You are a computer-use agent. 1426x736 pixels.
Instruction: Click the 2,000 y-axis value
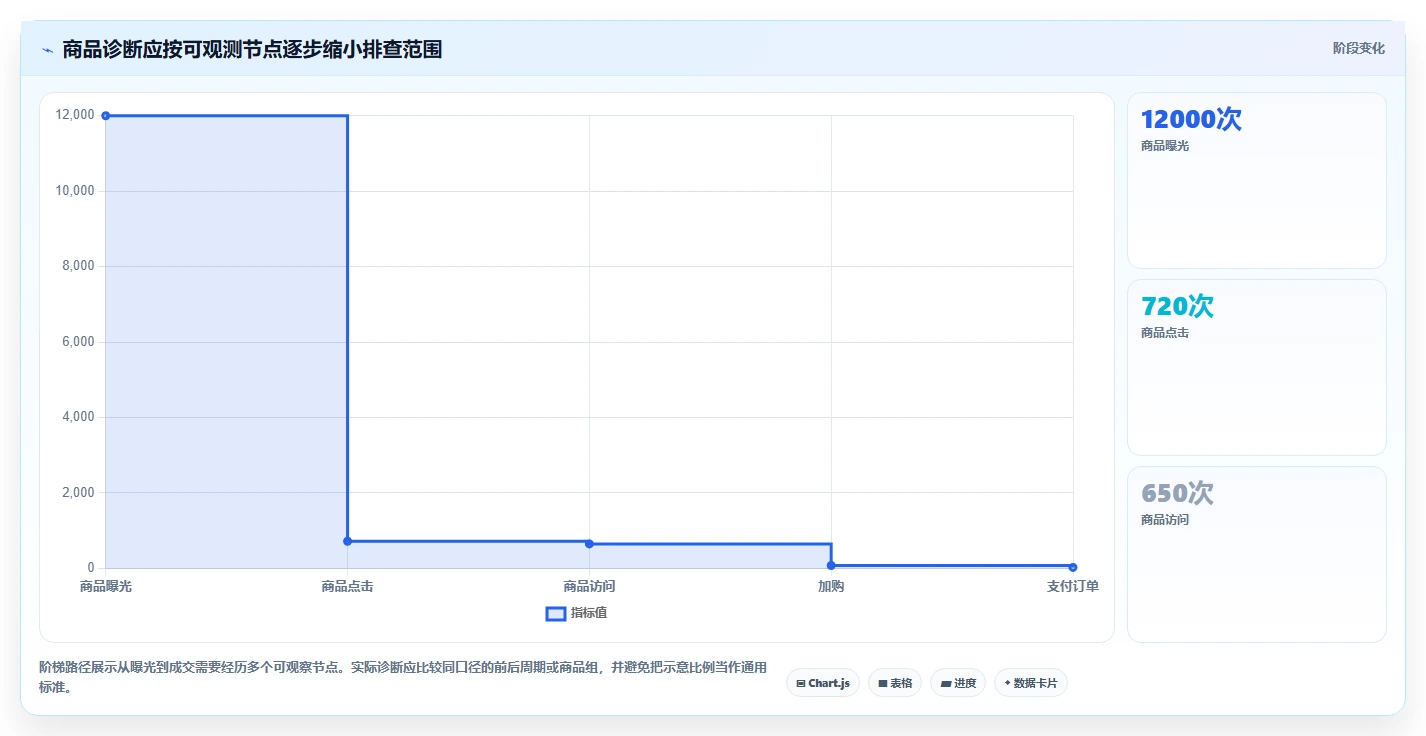[79, 493]
